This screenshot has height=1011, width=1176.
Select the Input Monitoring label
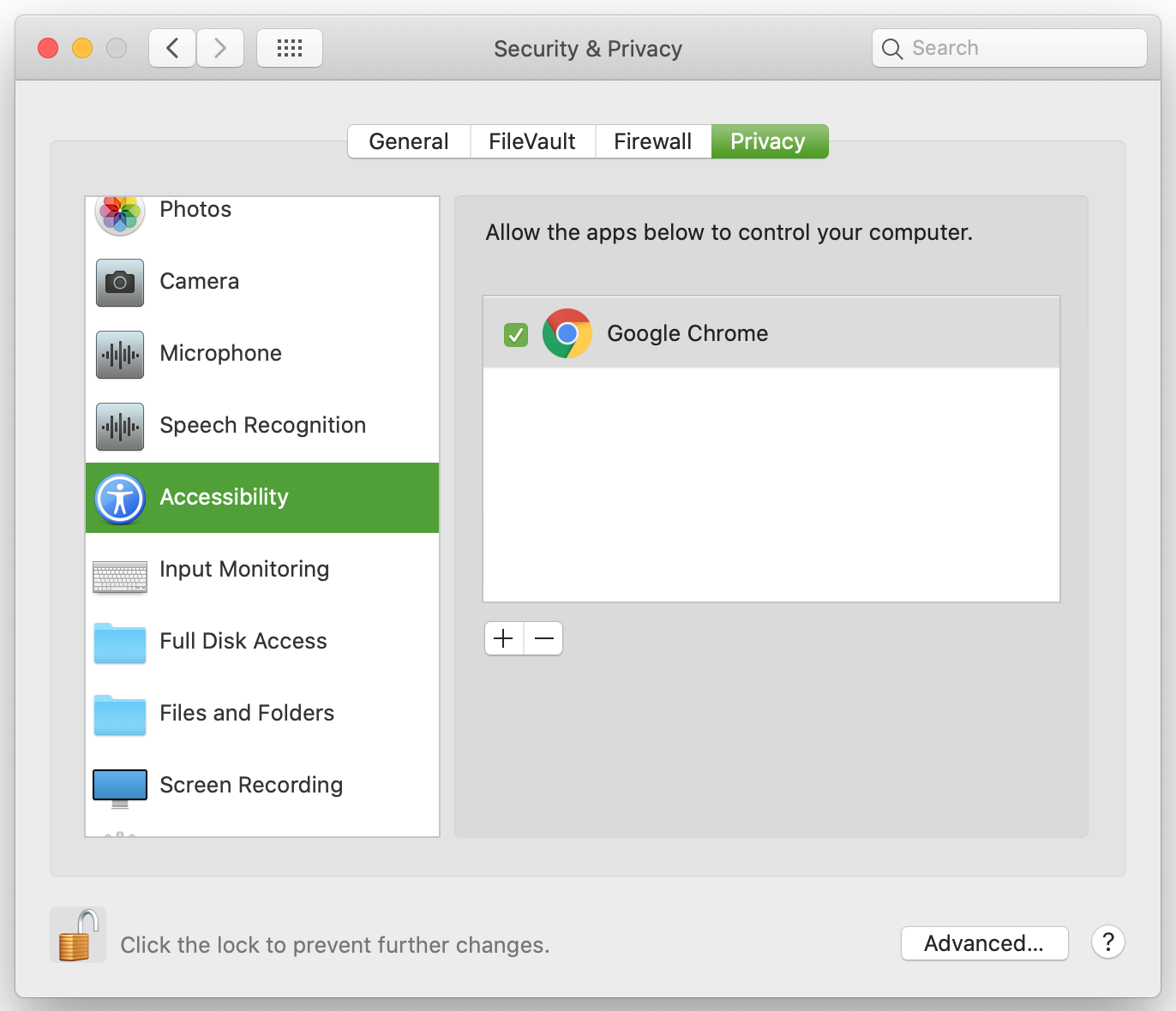(x=244, y=570)
